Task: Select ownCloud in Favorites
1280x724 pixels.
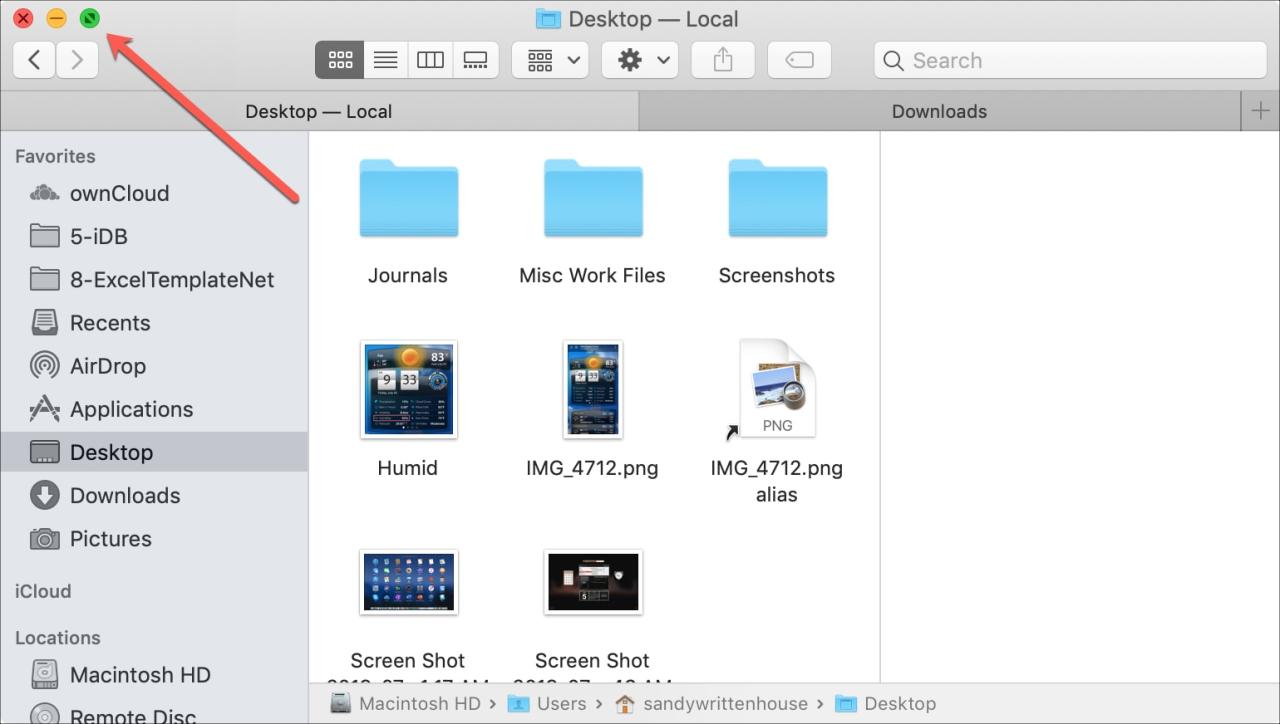Action: [119, 193]
